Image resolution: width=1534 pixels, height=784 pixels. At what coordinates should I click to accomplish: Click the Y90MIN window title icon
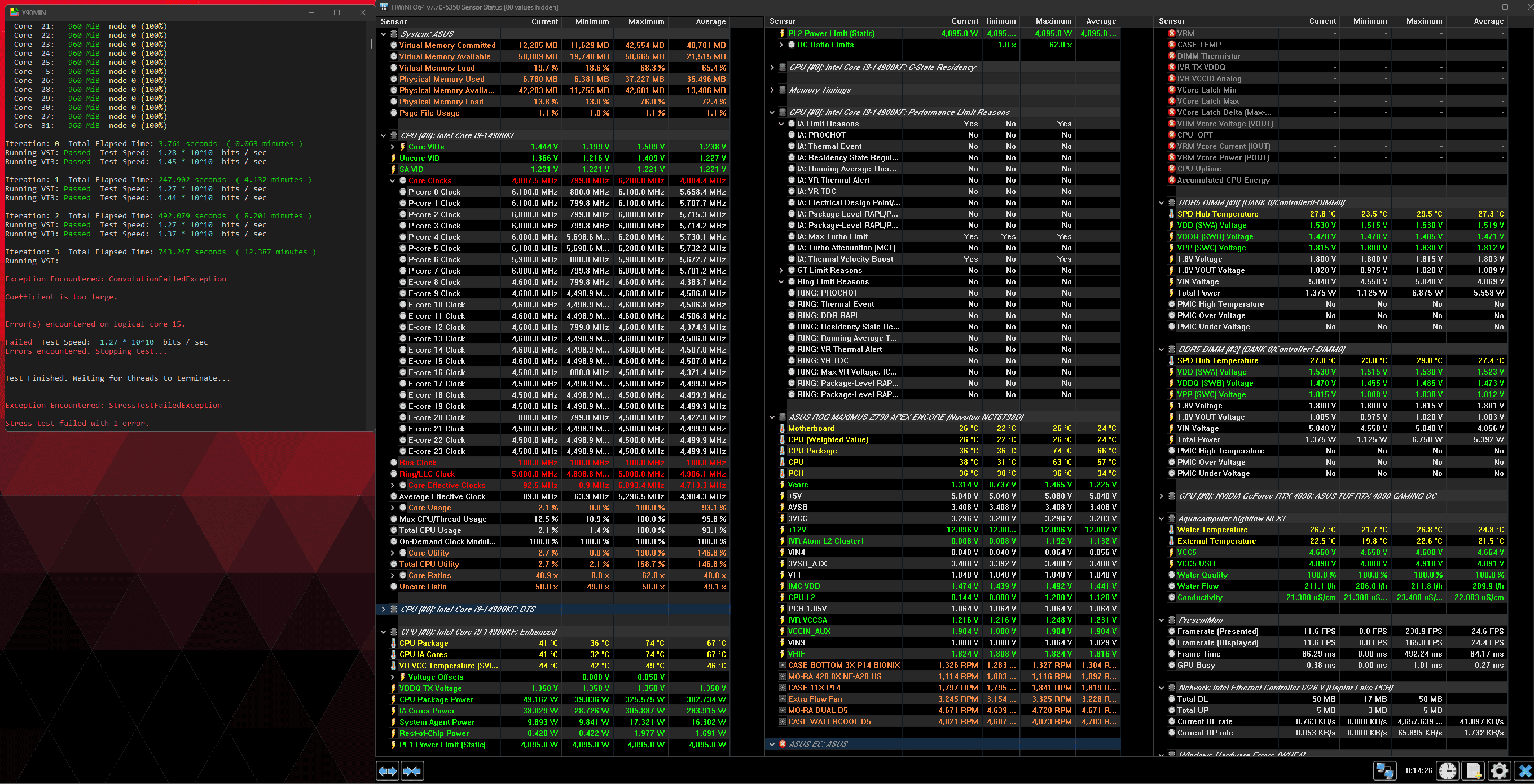point(14,12)
